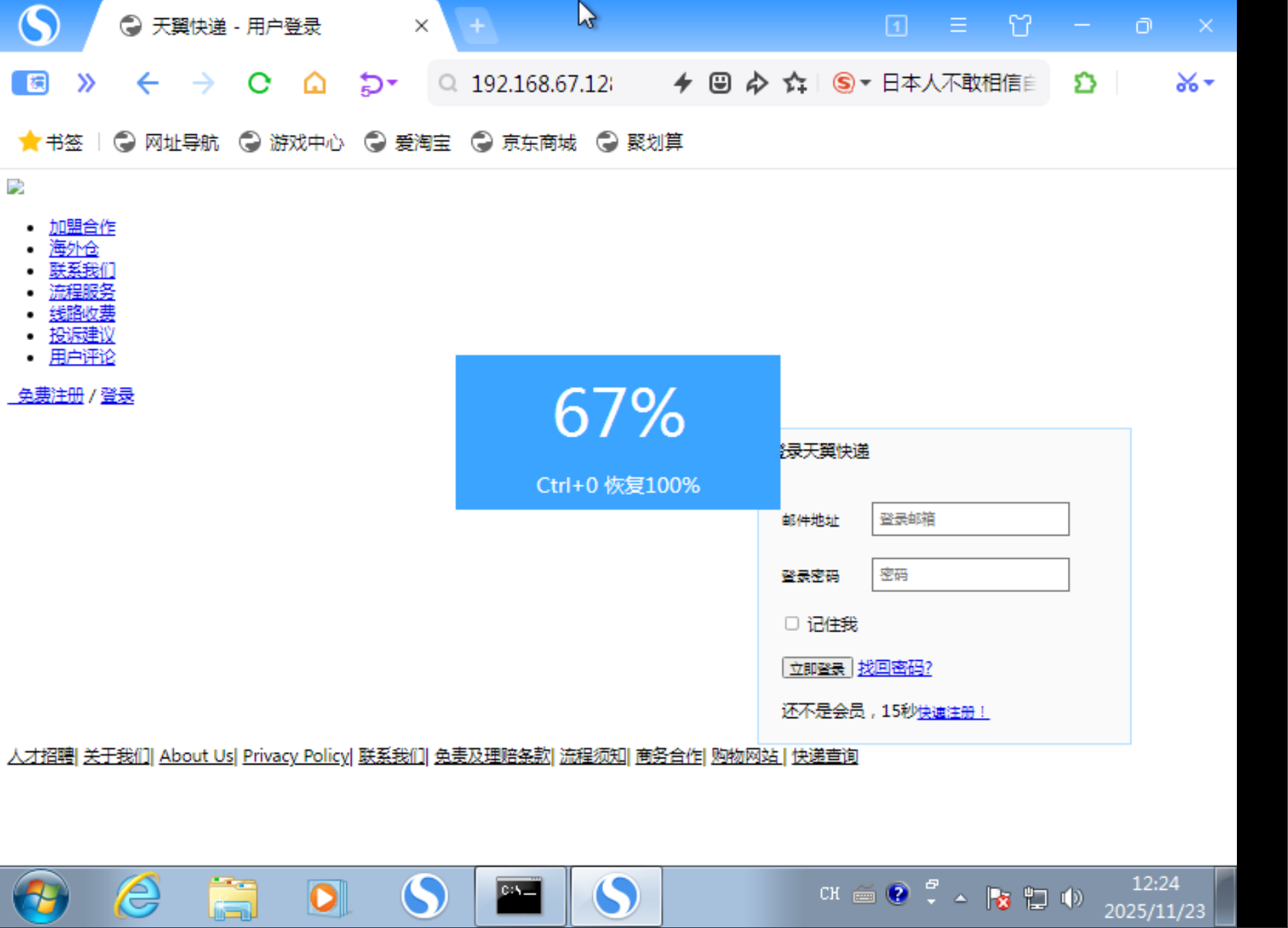Screen dimensions: 1288x928
Task: Open the Privacy Policy footer link
Action: pos(296,756)
